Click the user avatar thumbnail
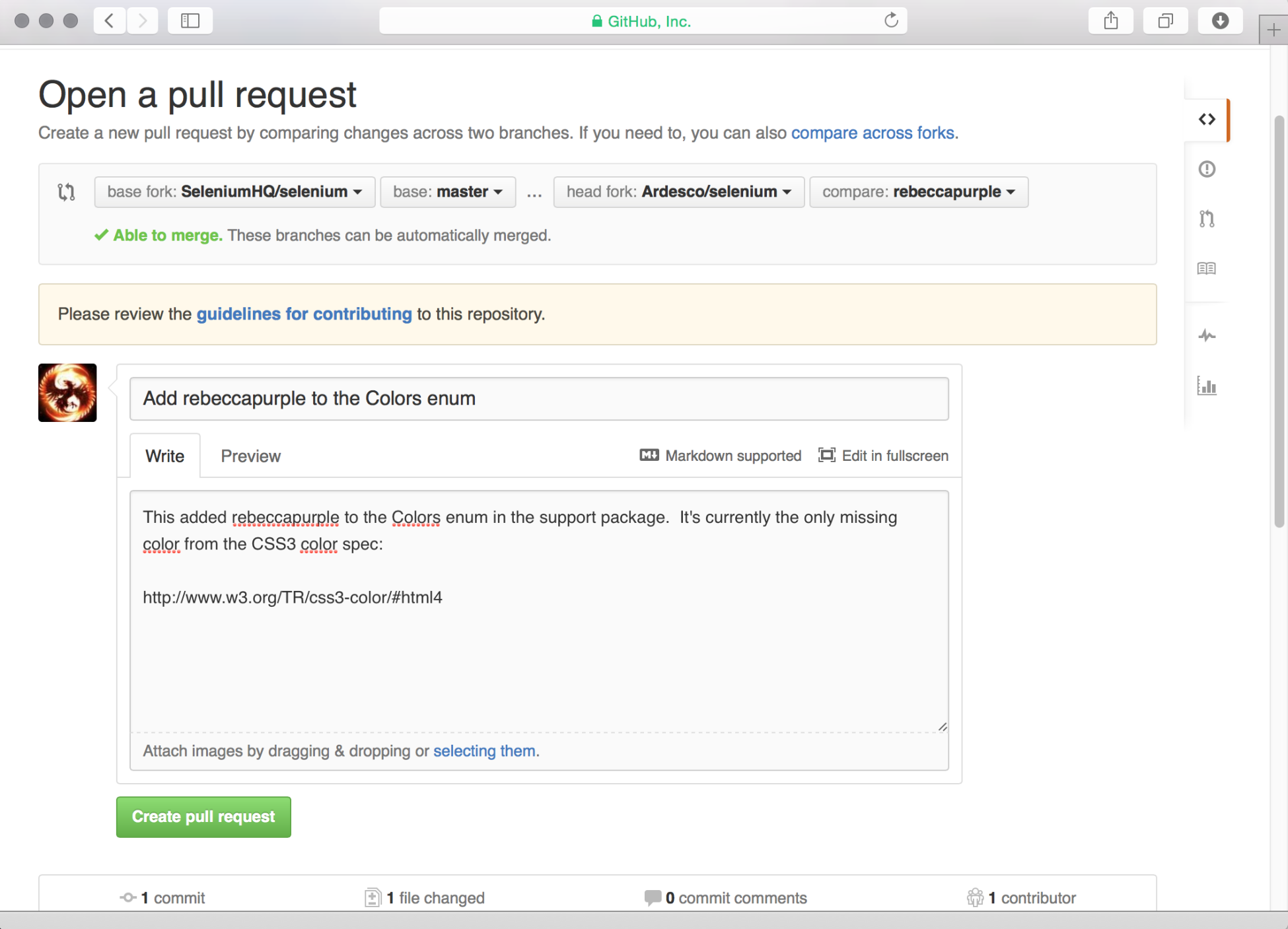The image size is (1288, 929). tap(67, 393)
